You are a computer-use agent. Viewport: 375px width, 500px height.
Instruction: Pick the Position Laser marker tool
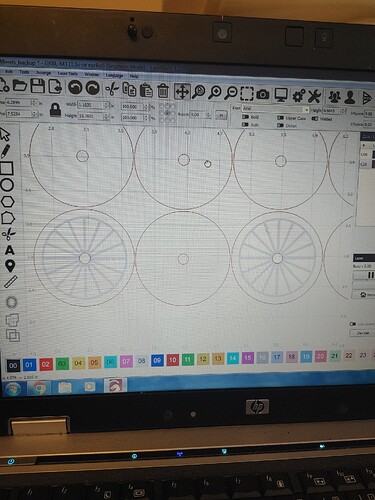[x=10, y=266]
